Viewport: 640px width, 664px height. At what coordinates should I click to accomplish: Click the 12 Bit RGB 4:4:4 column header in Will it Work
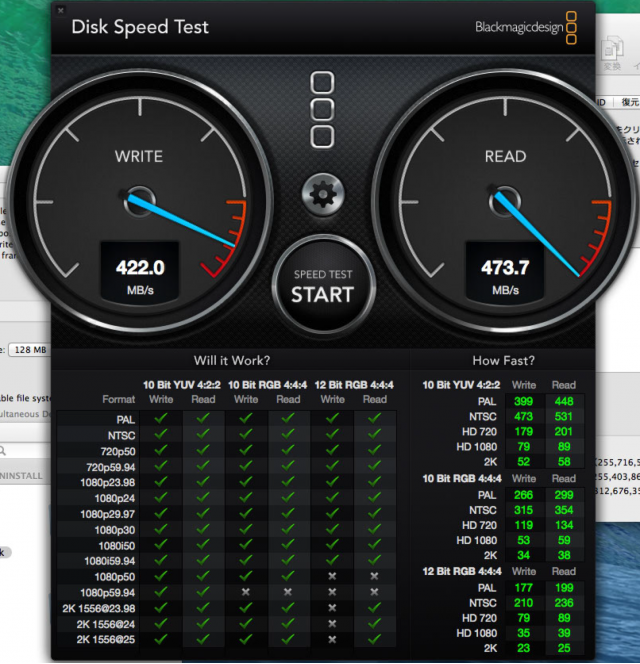(x=354, y=385)
